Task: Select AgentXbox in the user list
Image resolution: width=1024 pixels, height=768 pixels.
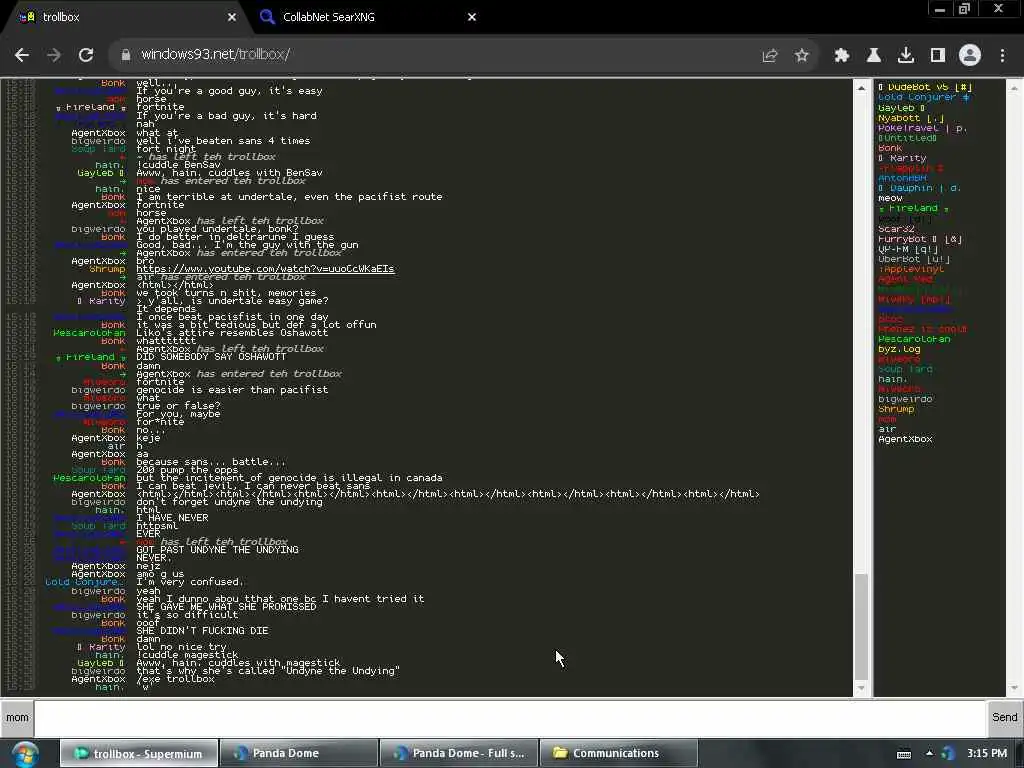Action: click(x=904, y=440)
